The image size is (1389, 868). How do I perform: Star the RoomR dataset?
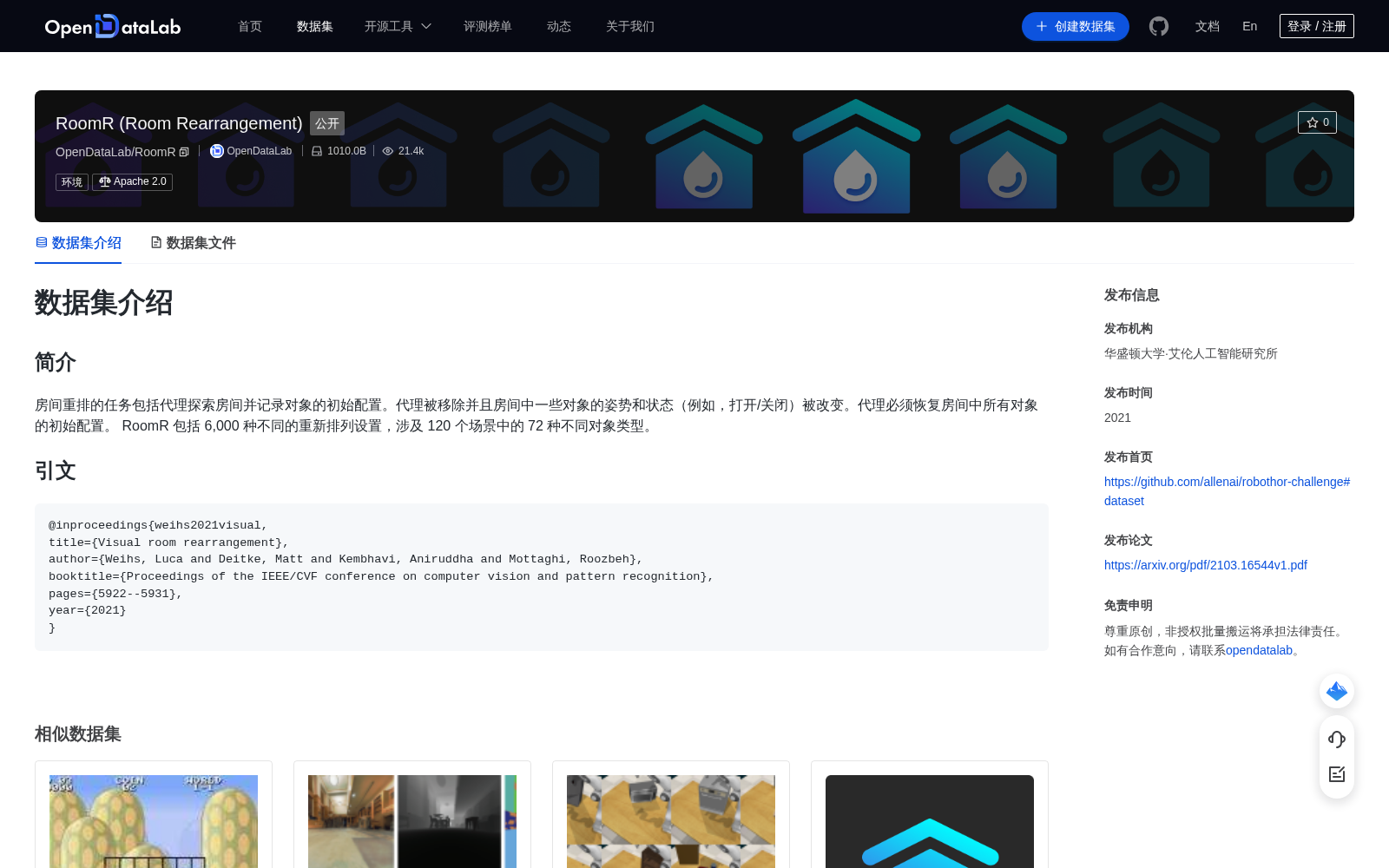[x=1317, y=122]
